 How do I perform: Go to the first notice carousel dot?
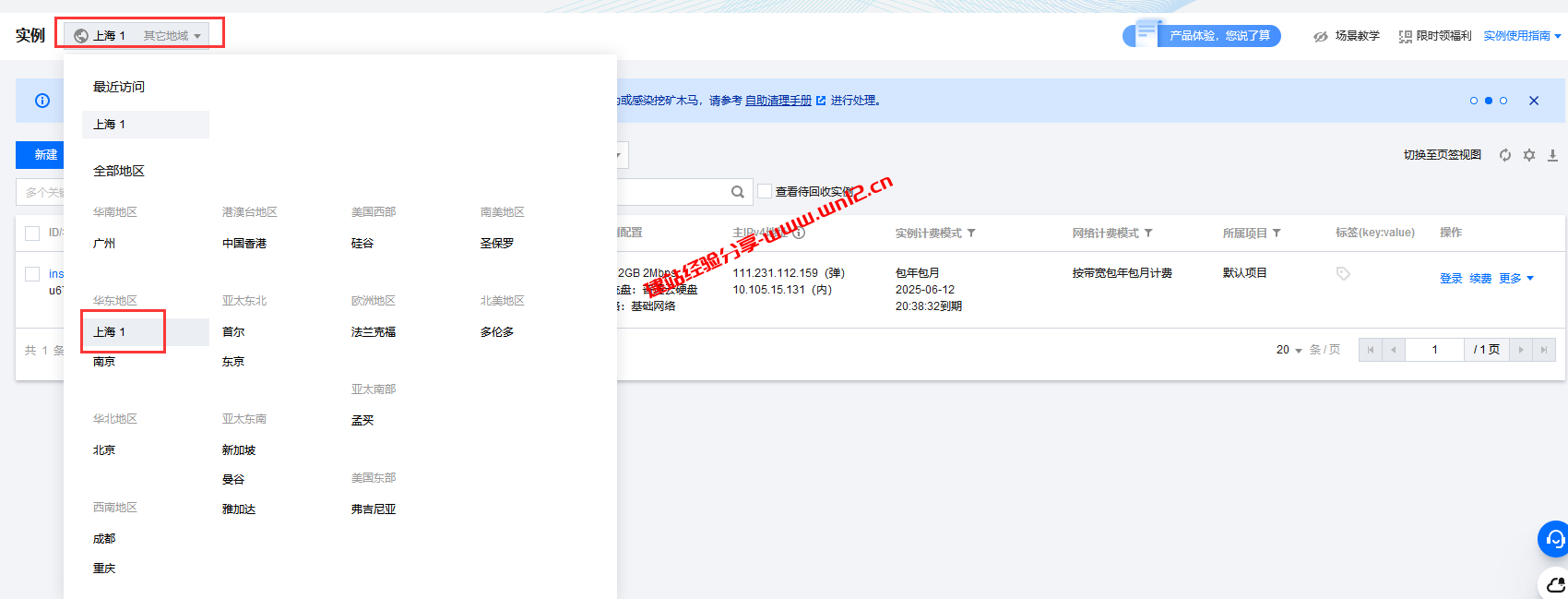(x=1474, y=101)
